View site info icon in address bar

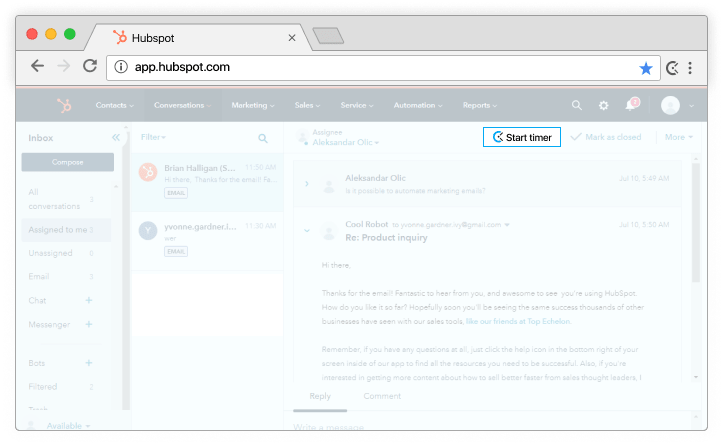click(x=121, y=67)
